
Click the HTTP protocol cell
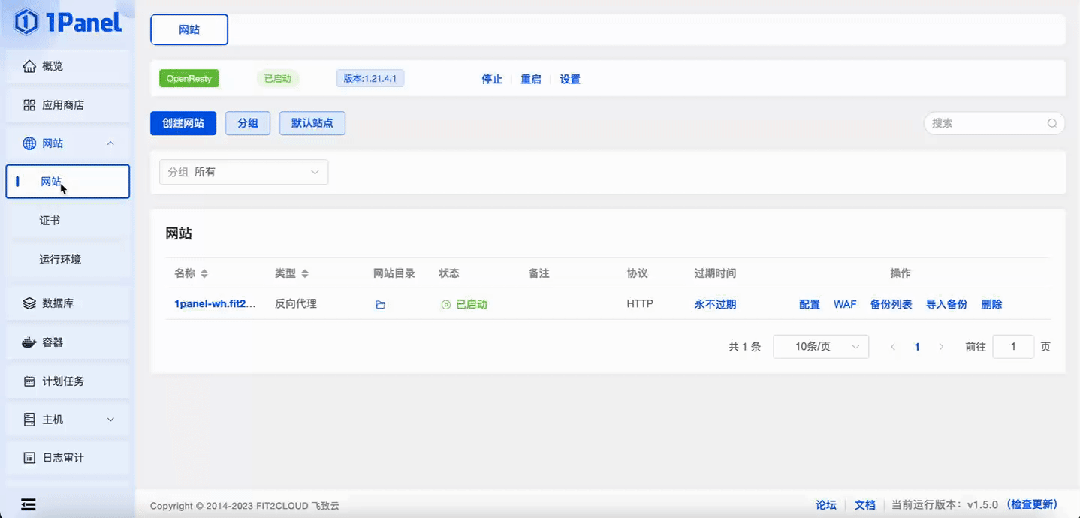coord(640,304)
